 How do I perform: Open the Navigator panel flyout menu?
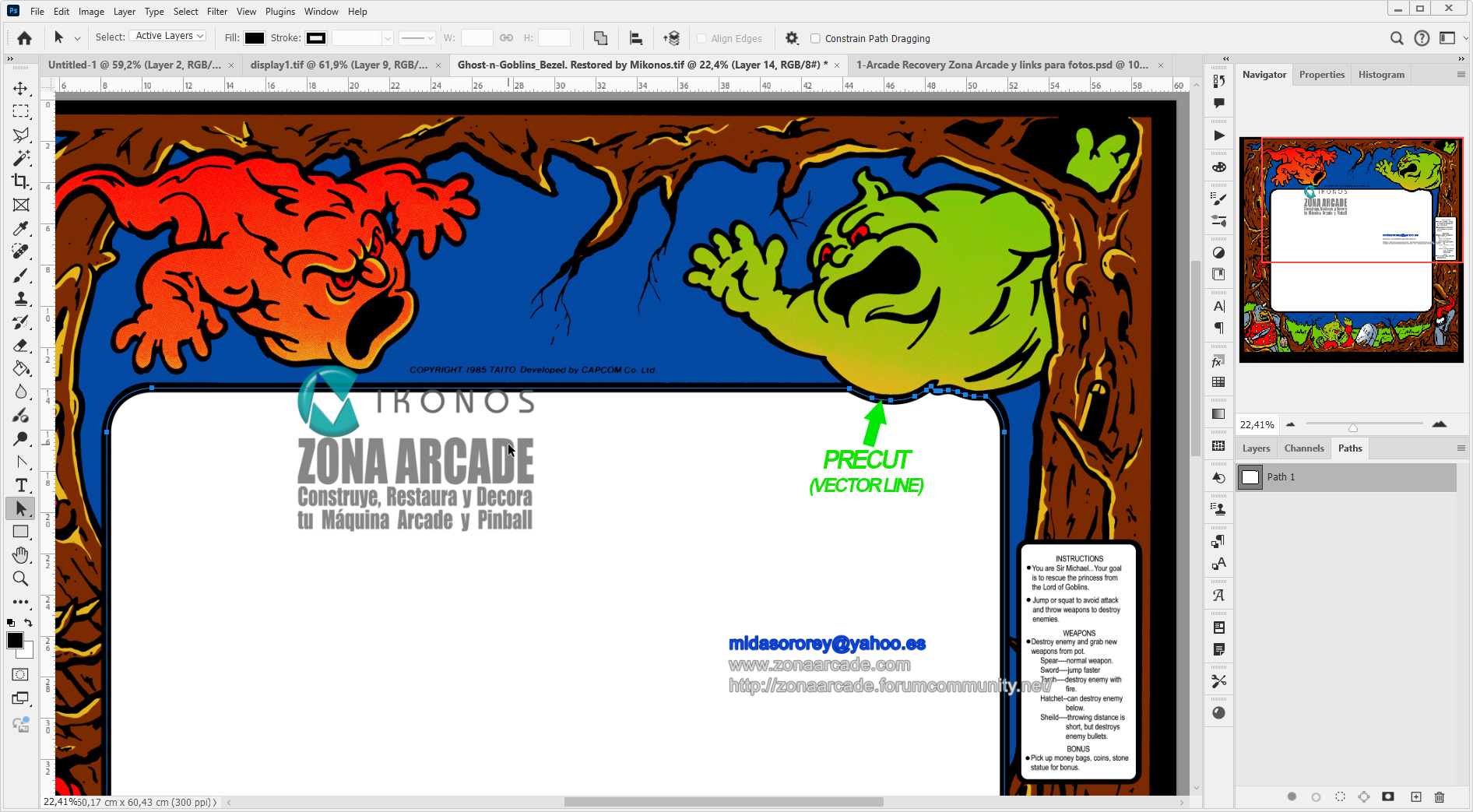pos(1461,75)
